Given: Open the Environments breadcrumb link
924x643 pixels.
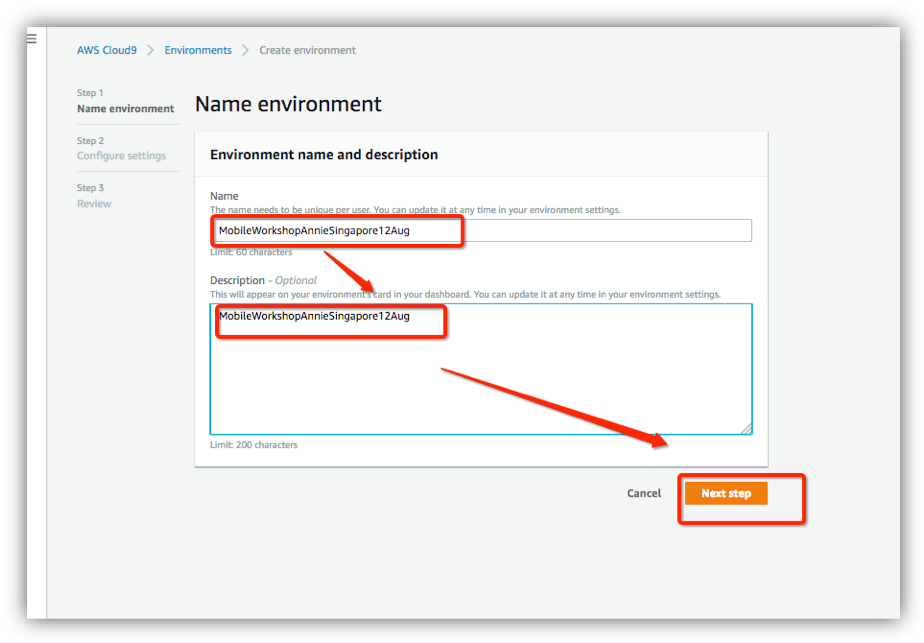Looking at the screenshot, I should [198, 50].
